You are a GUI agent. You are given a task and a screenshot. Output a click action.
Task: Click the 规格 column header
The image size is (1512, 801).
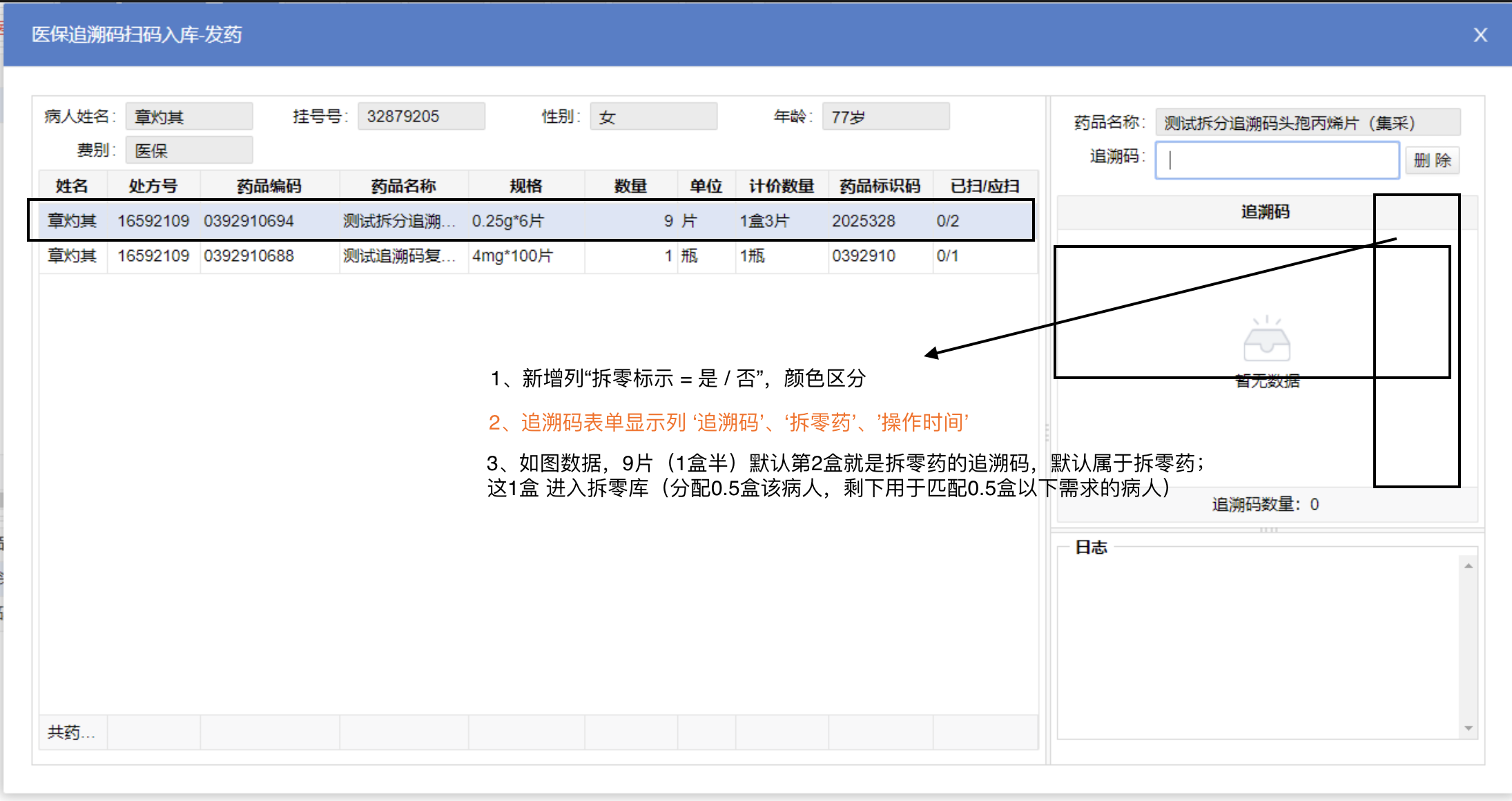point(526,186)
